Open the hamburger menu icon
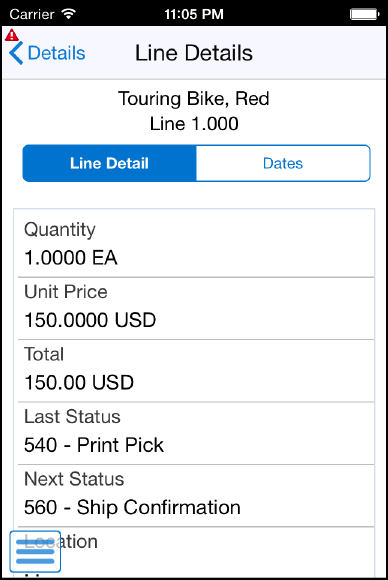 (x=35, y=552)
